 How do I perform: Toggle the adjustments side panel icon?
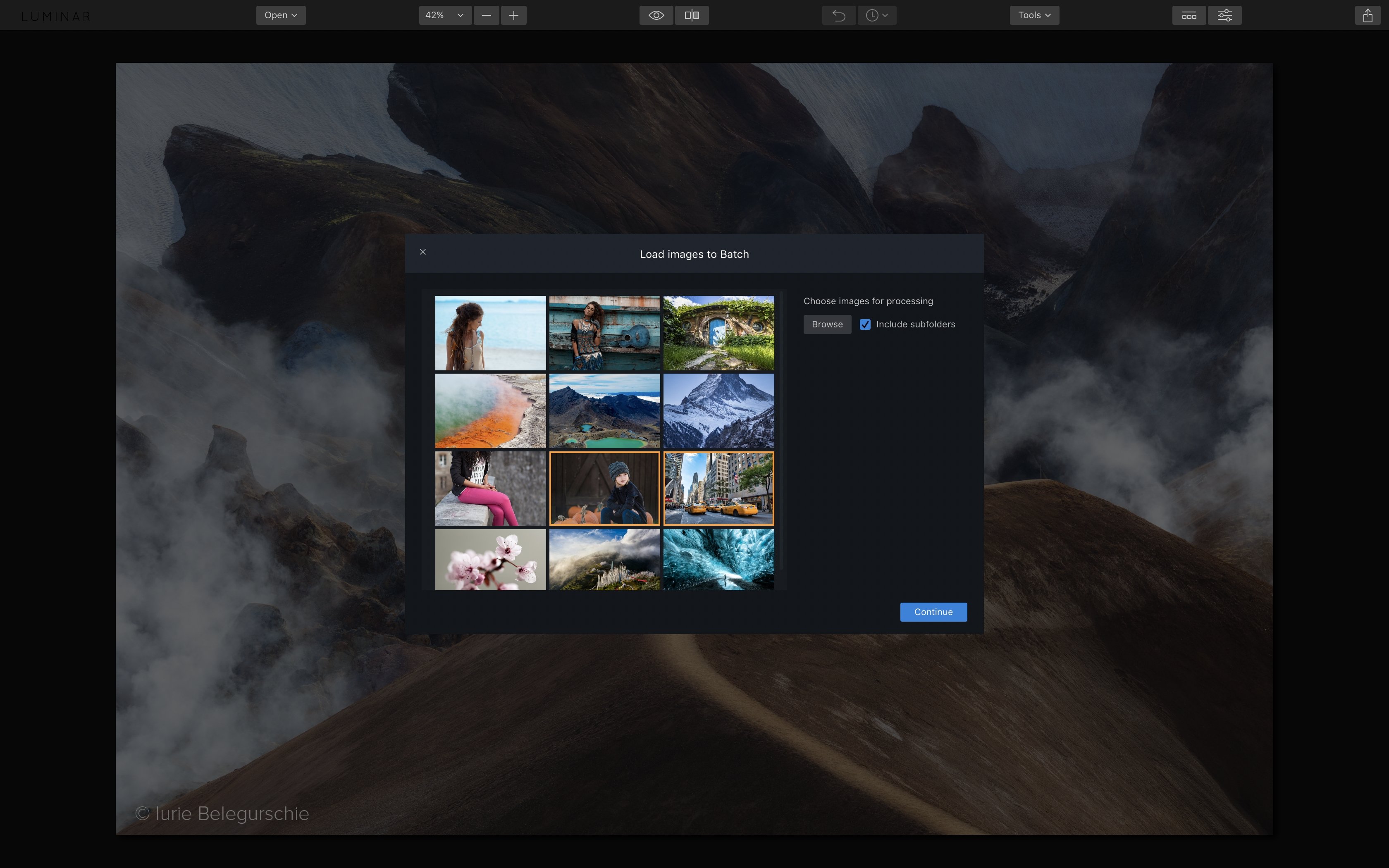pos(1224,16)
